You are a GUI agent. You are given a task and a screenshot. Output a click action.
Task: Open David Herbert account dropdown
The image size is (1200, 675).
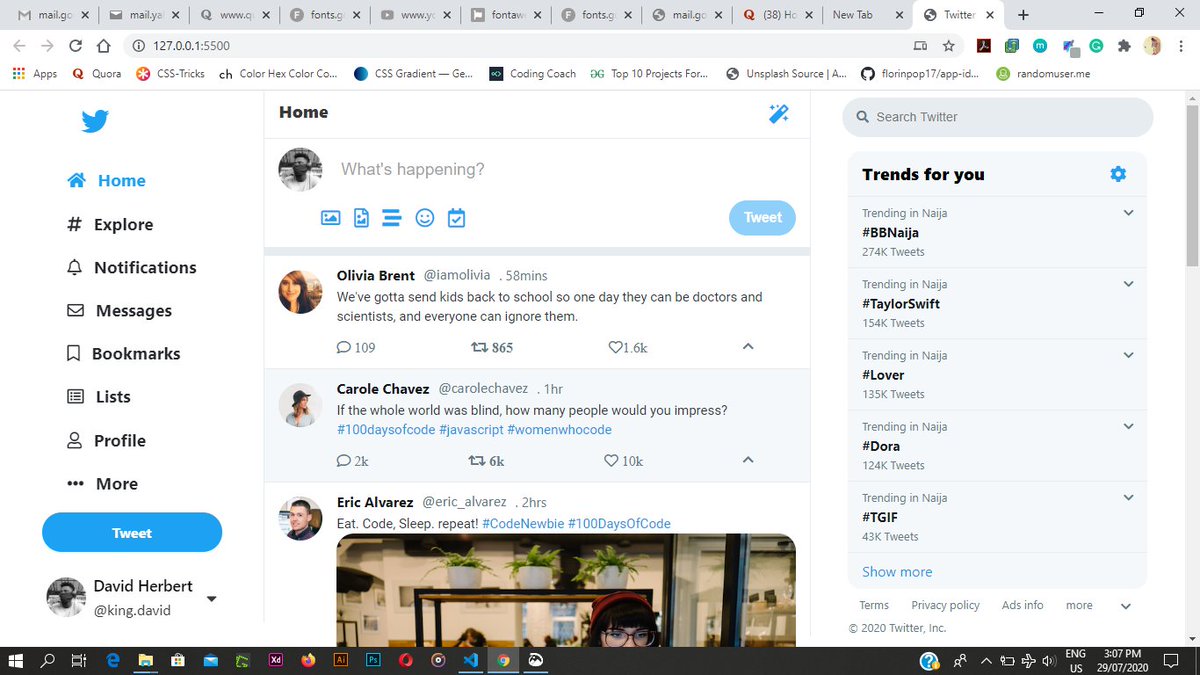pos(211,599)
